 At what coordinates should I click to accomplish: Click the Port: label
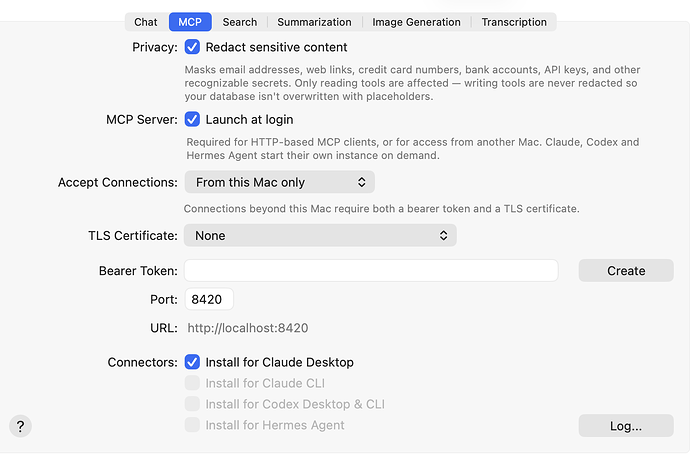(x=164, y=299)
